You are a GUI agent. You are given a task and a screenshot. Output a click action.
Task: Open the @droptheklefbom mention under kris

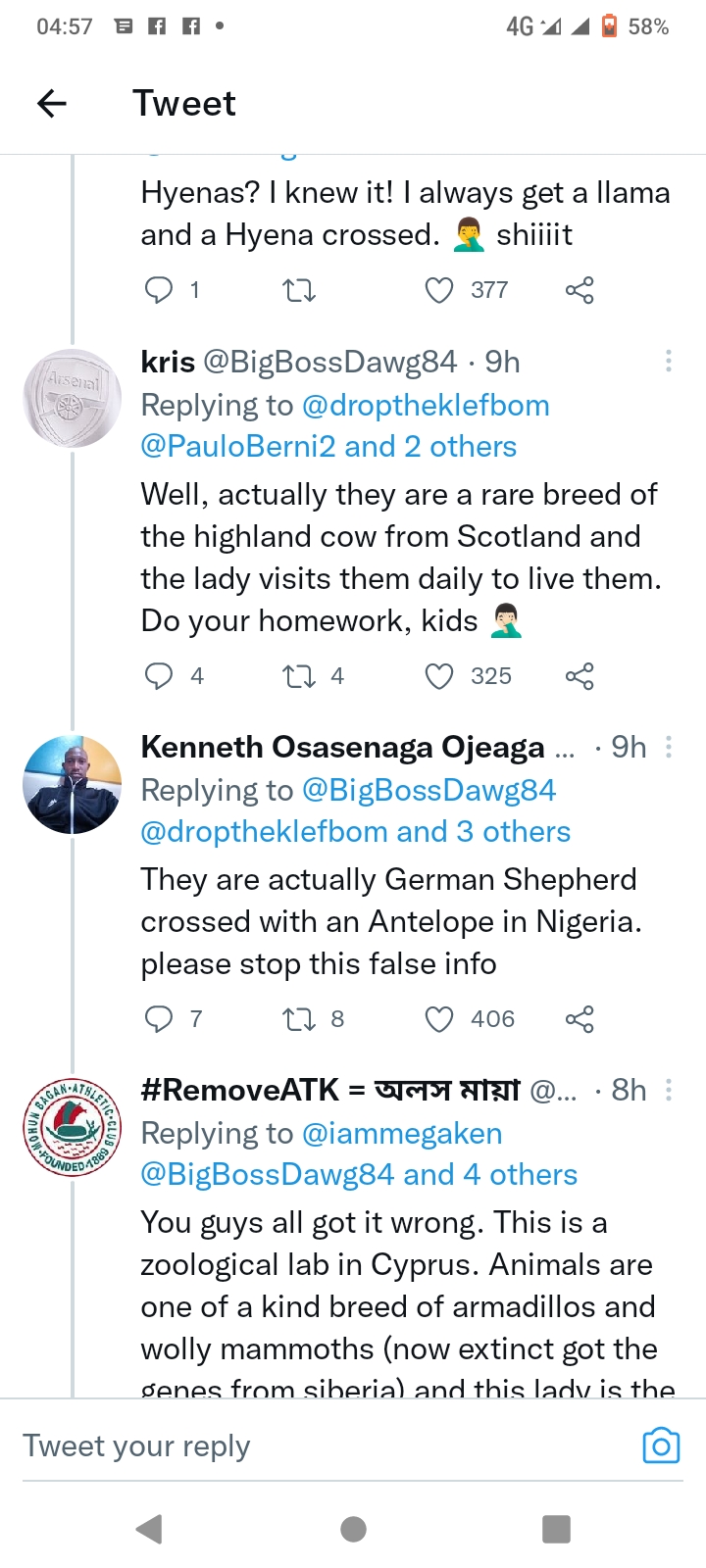pos(426,405)
